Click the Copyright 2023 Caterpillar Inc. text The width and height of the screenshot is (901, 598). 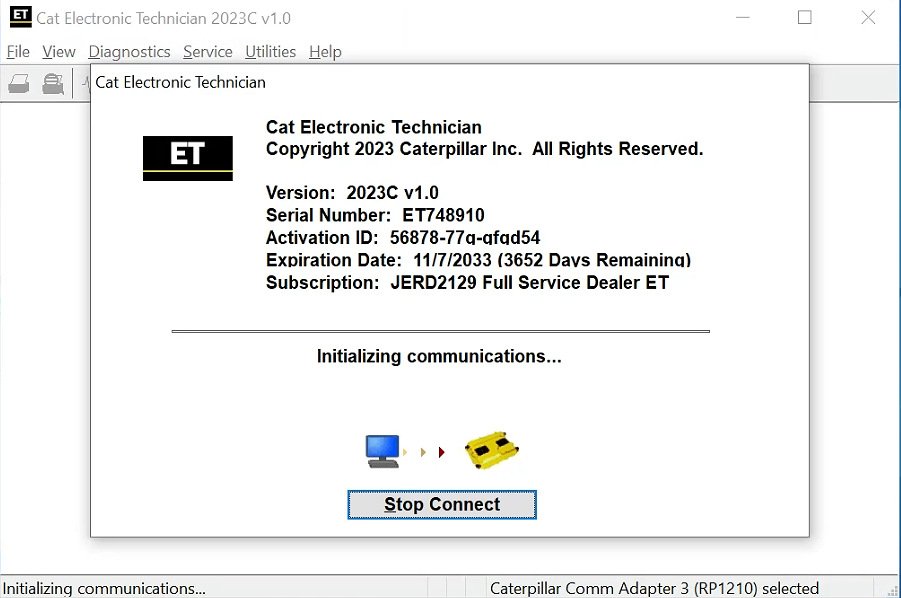pyautogui.click(x=484, y=149)
